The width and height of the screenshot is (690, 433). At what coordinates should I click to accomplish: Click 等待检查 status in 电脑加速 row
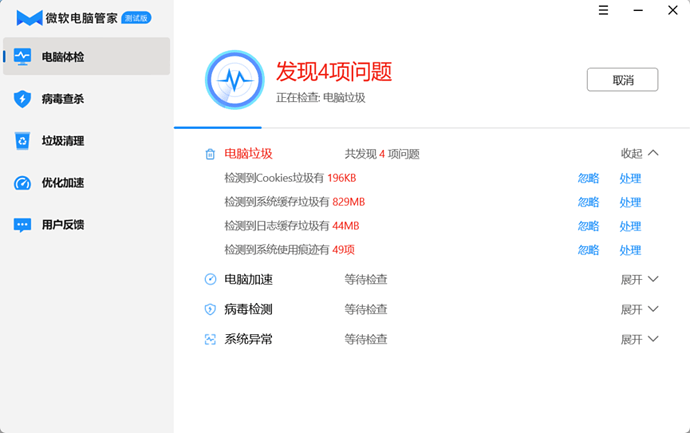click(x=366, y=279)
